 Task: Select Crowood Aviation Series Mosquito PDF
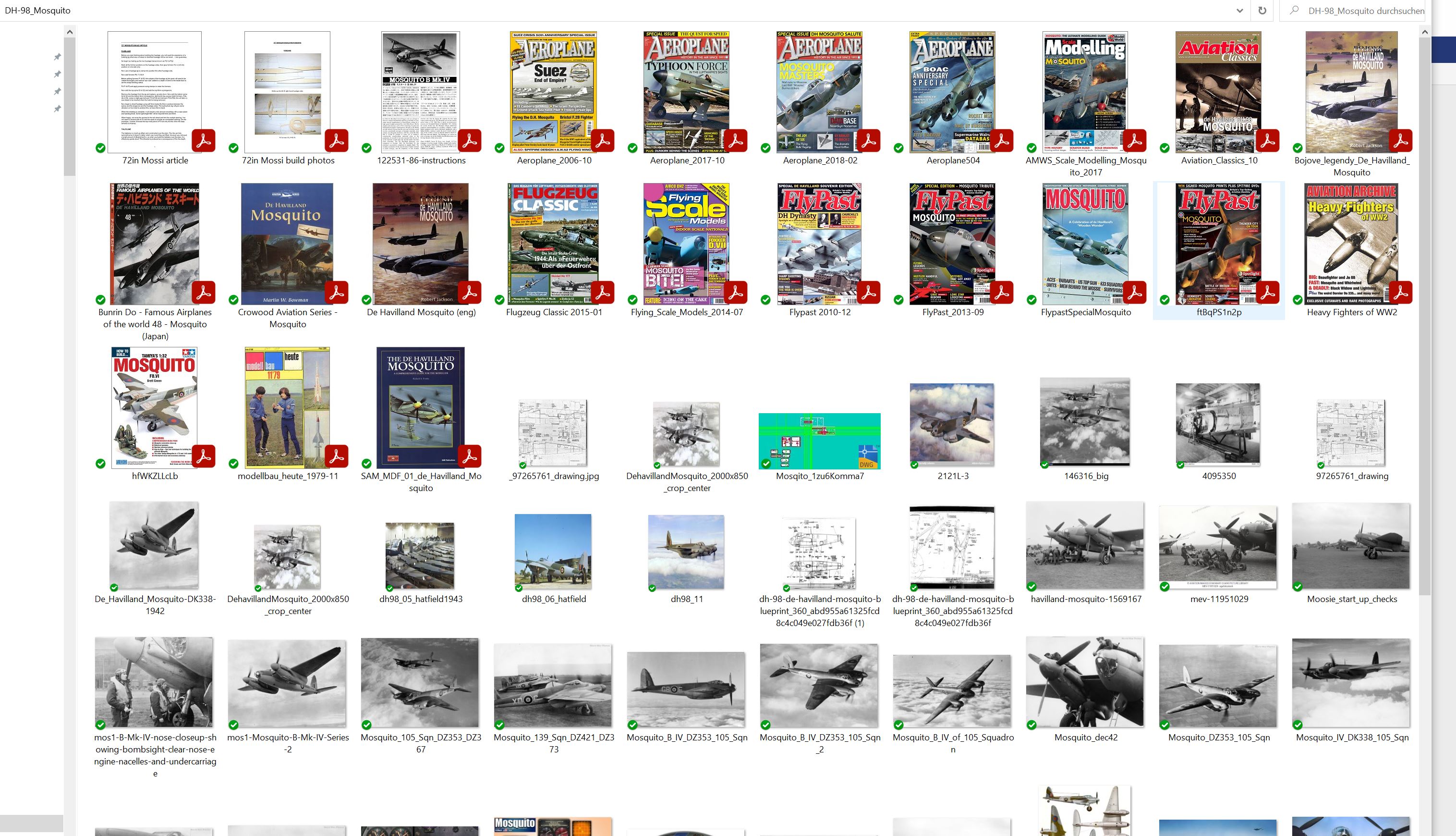tap(287, 244)
